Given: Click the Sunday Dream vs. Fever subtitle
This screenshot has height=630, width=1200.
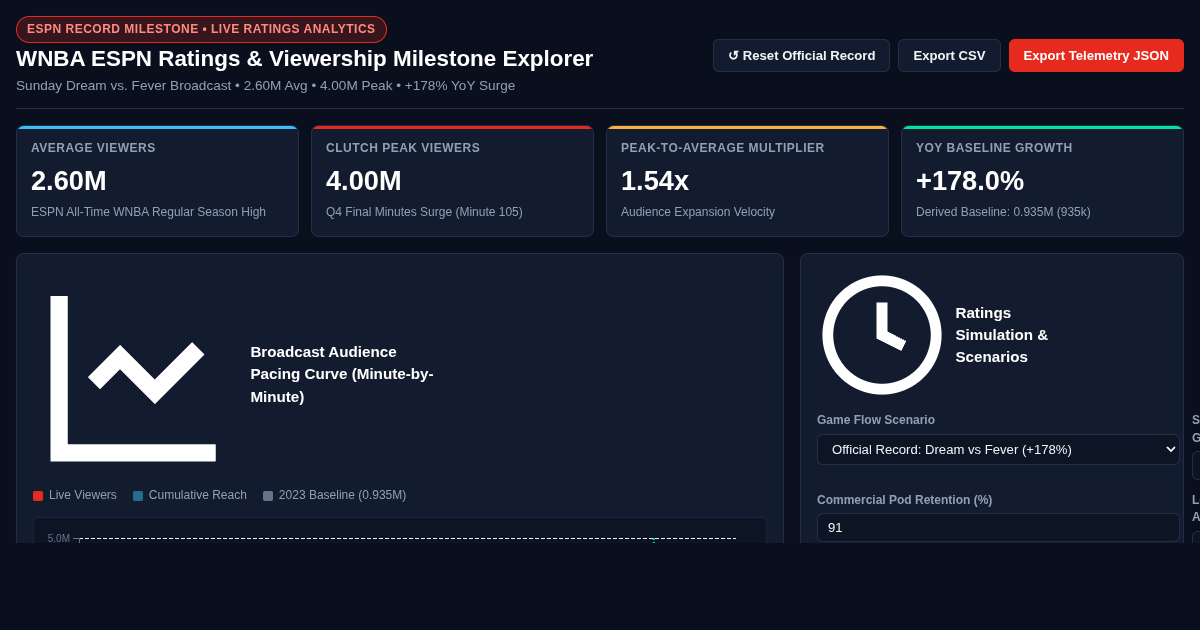Looking at the screenshot, I should pos(265,86).
